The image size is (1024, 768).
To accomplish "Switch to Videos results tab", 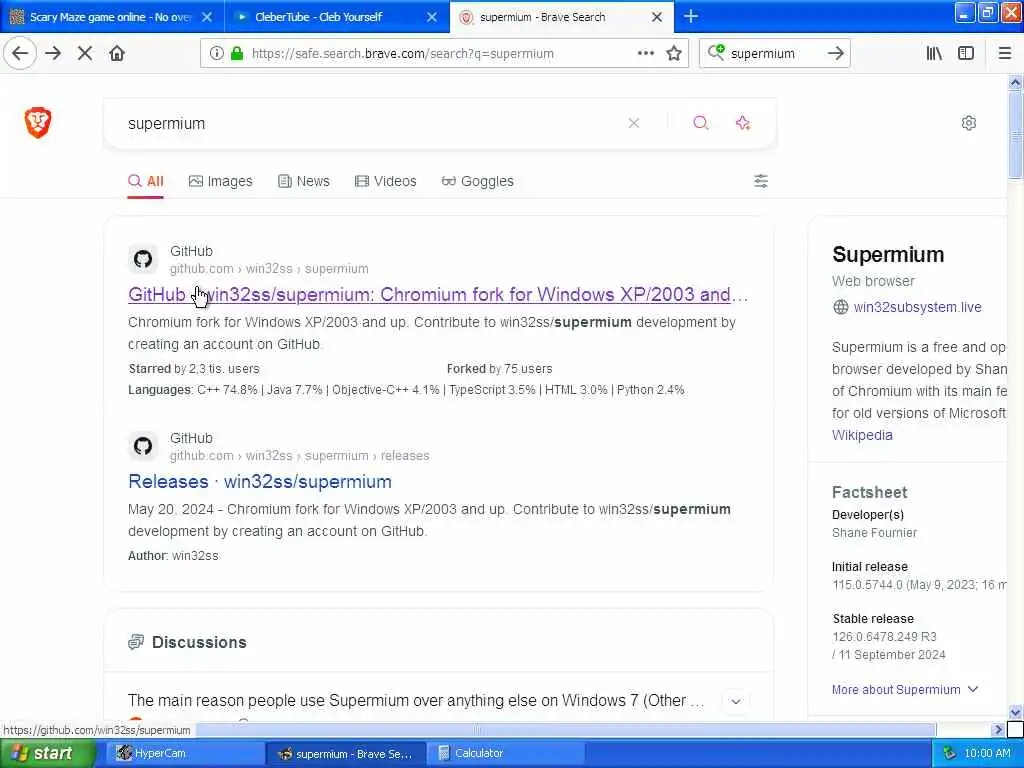I will pyautogui.click(x=385, y=181).
